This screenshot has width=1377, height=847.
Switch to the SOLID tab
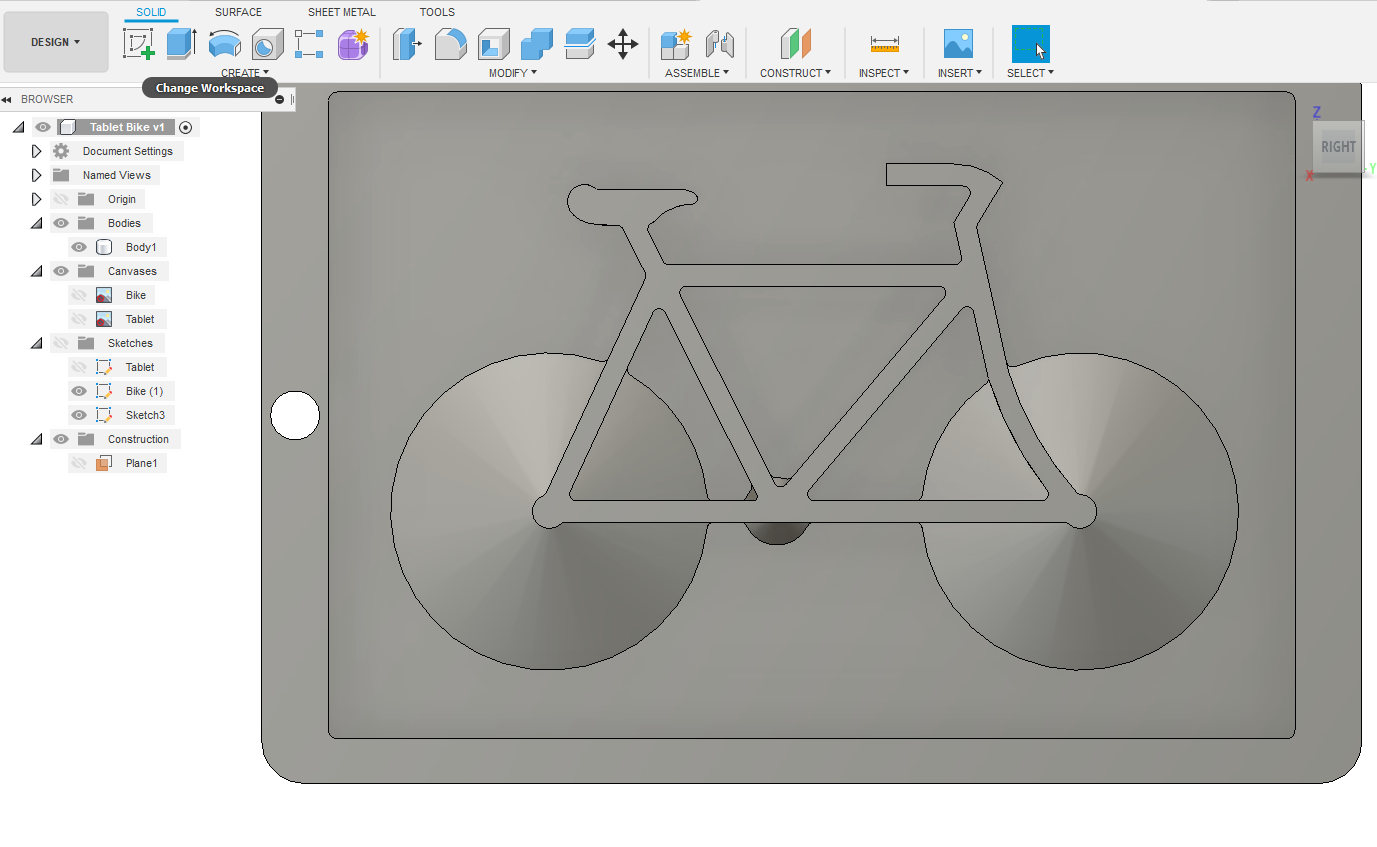(x=151, y=12)
